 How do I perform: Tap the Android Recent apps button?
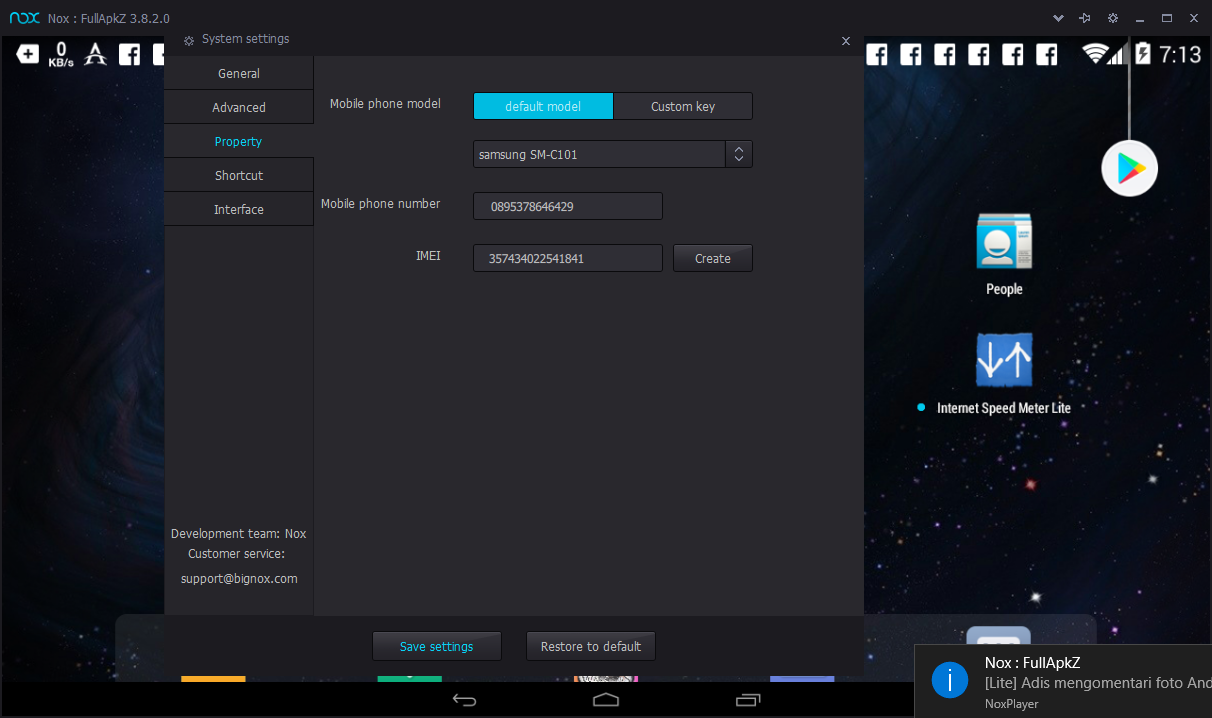747,699
